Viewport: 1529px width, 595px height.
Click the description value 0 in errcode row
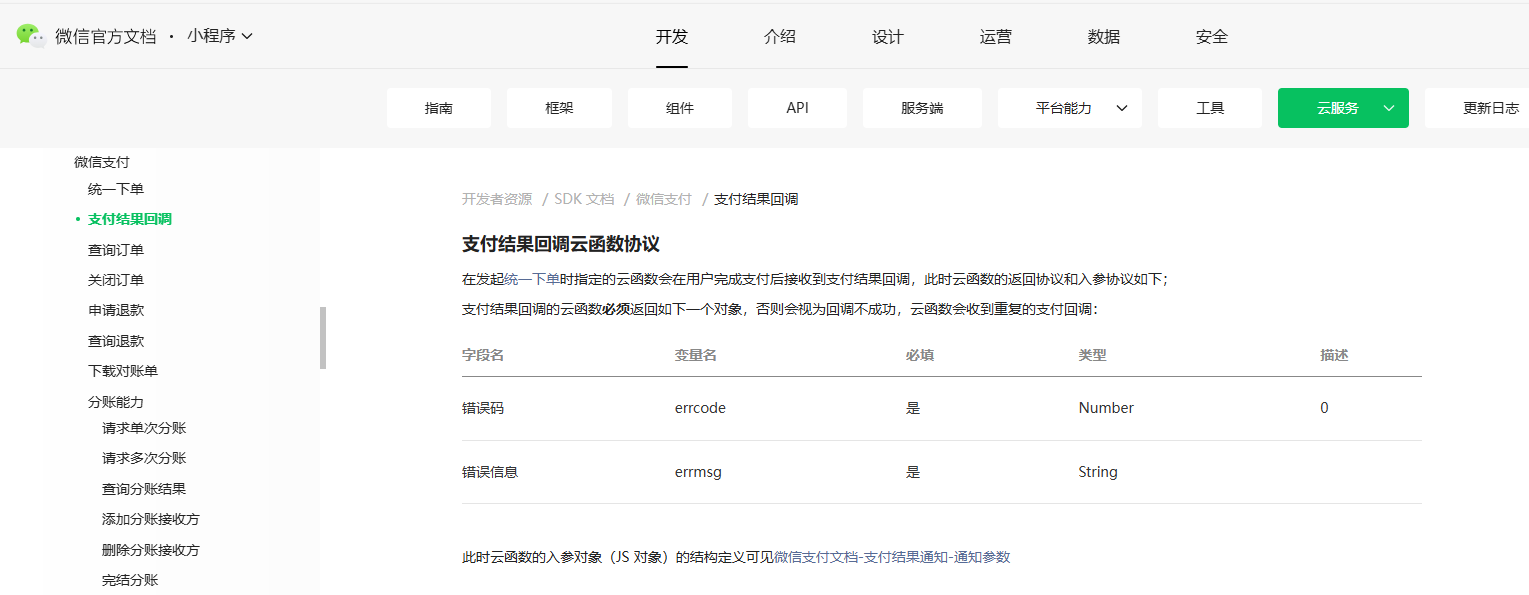[1324, 408]
